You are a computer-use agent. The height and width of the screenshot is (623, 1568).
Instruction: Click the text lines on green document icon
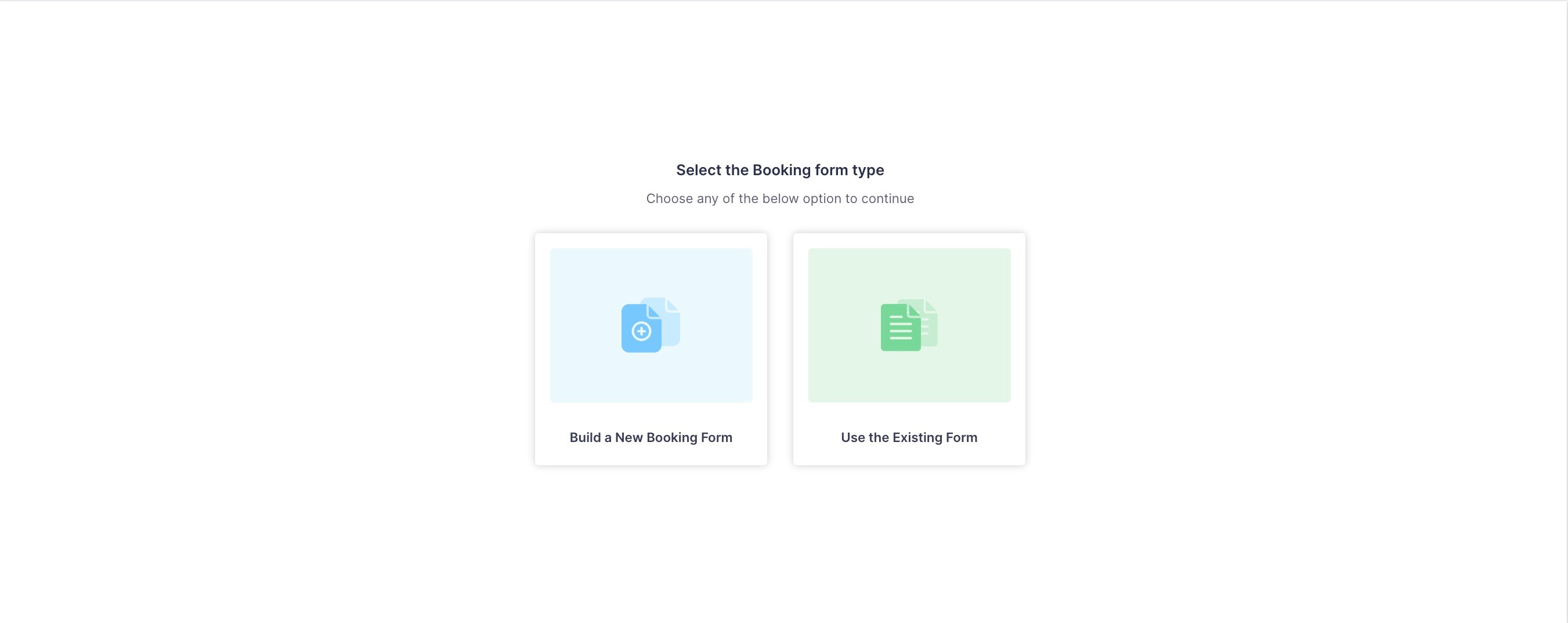pos(901,328)
